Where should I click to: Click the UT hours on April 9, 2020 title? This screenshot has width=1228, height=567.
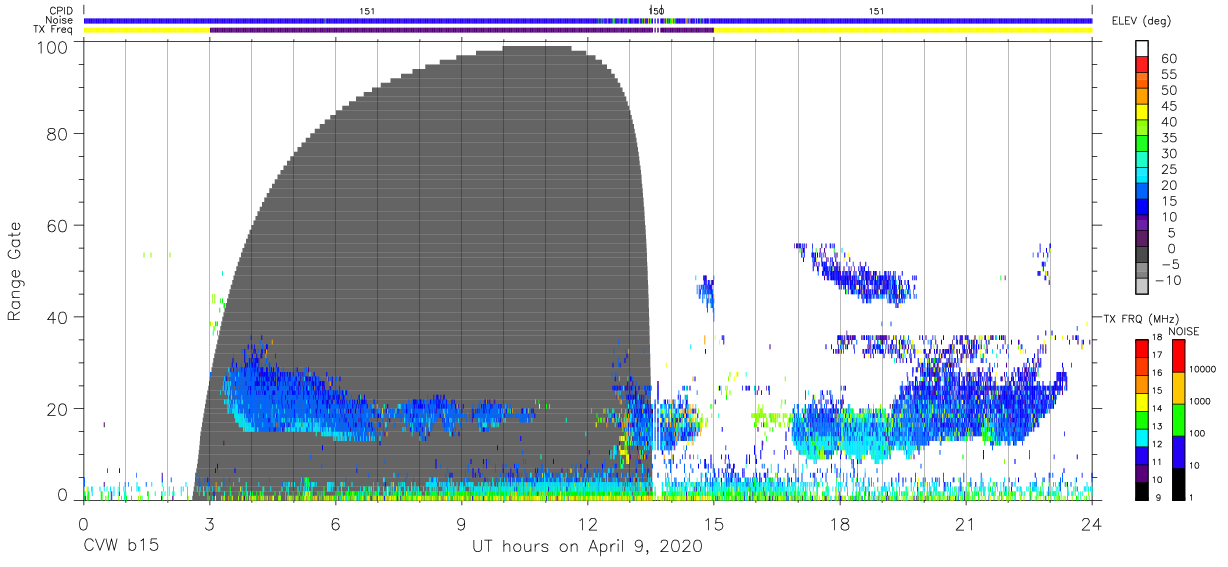point(588,547)
